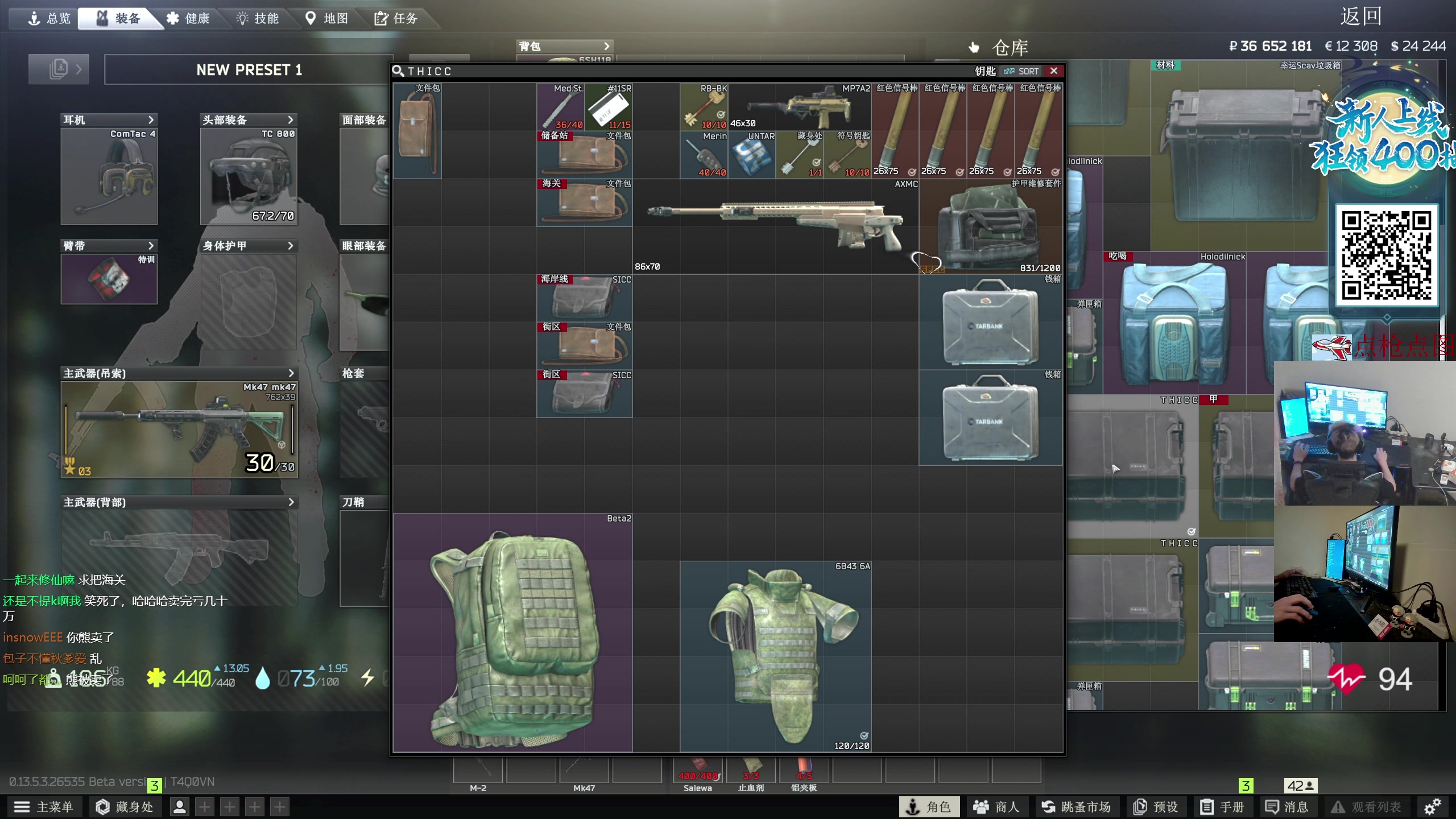Click the rouble balance ₽ 36 652 181
Screen dimensions: 1456x819
(x=1270, y=46)
